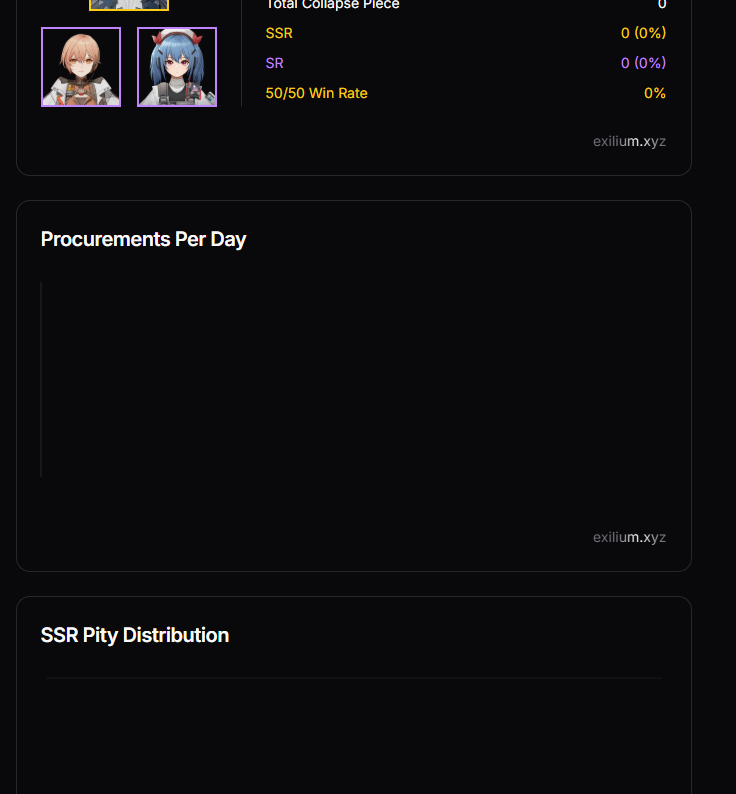
Task: Click the blue-haired character portrait
Action: [177, 67]
